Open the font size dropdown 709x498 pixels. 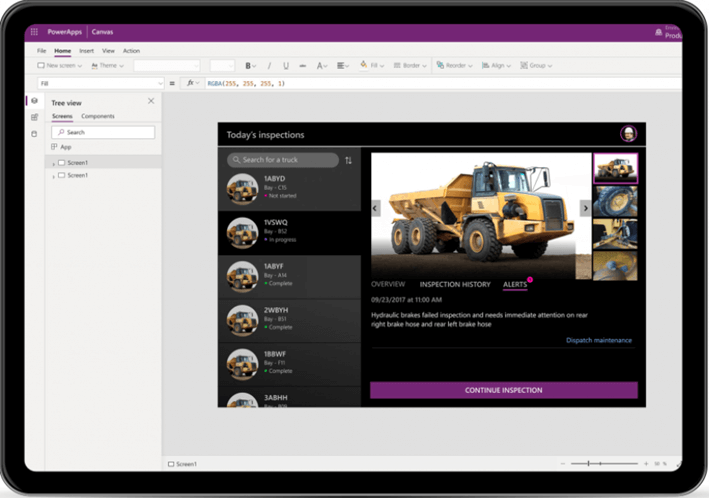pyautogui.click(x=222, y=66)
